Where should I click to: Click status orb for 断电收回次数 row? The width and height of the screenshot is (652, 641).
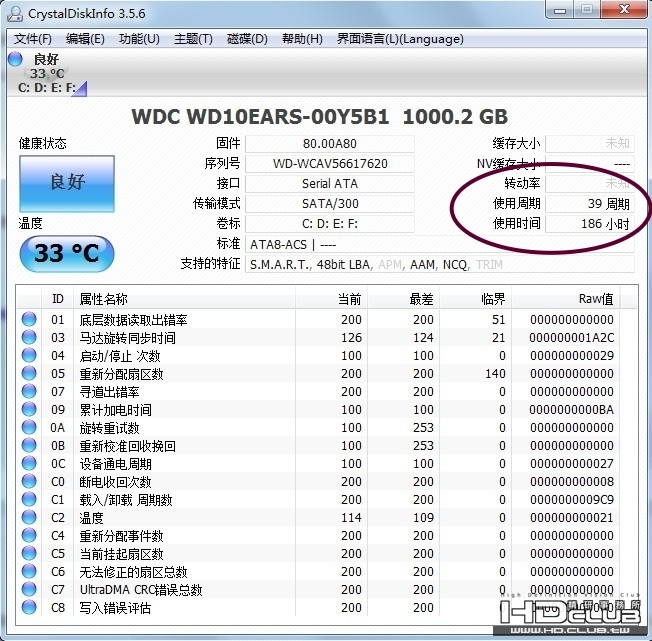pos(29,481)
